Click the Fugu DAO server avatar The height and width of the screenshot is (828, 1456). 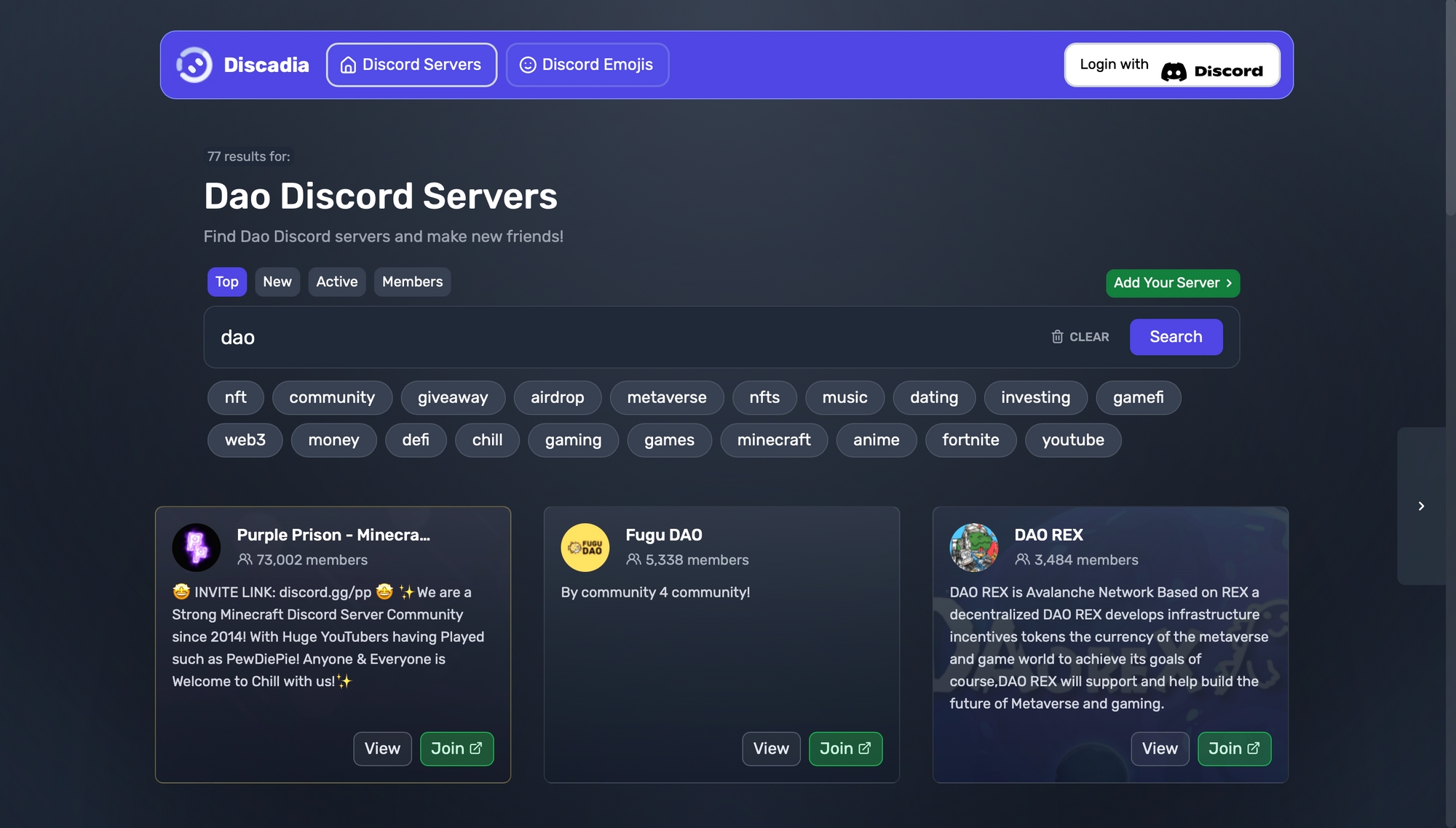click(x=585, y=547)
